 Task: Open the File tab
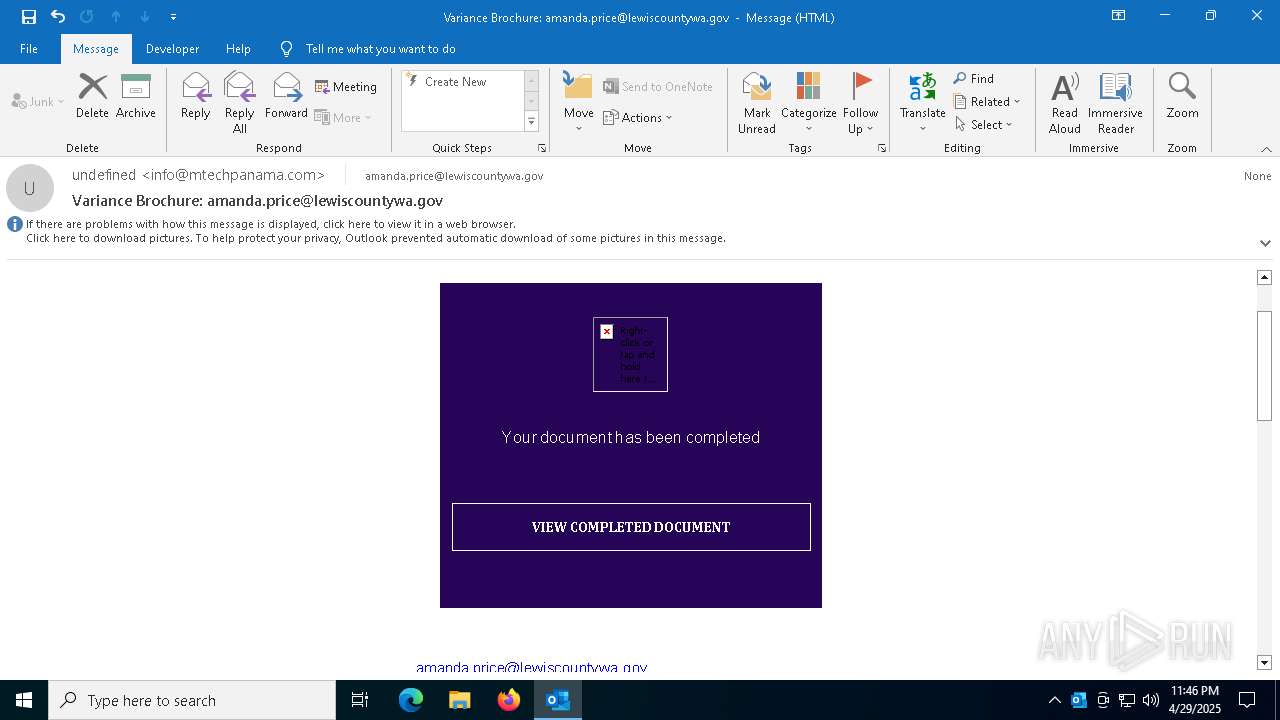coord(29,49)
